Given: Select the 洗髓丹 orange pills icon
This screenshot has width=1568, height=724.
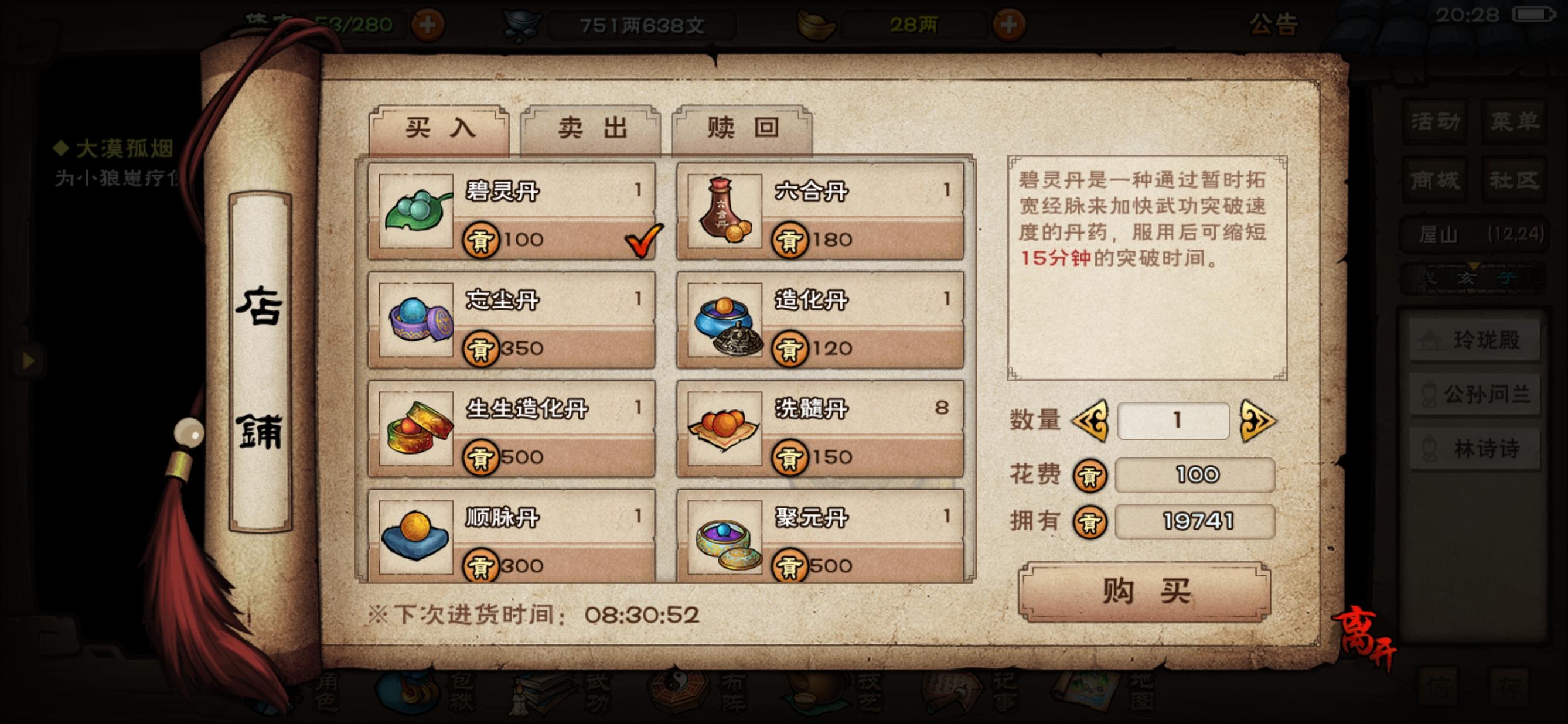Looking at the screenshot, I should [724, 428].
